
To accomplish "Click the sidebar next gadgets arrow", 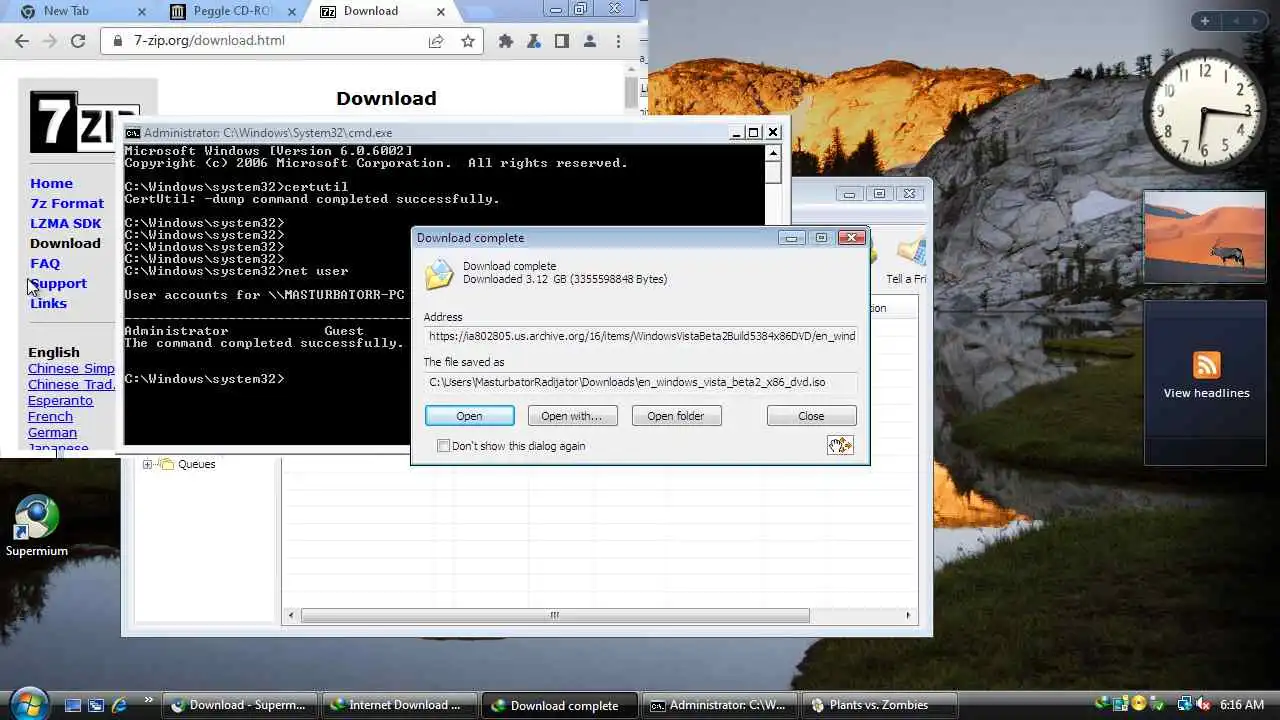I will pos(1256,21).
